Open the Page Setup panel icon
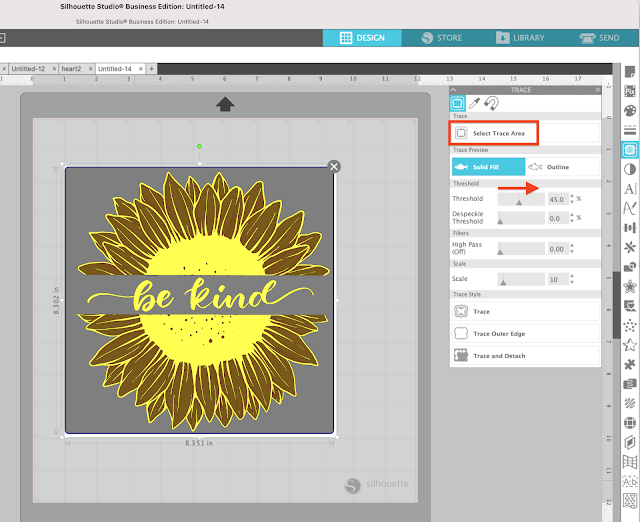 tap(630, 72)
